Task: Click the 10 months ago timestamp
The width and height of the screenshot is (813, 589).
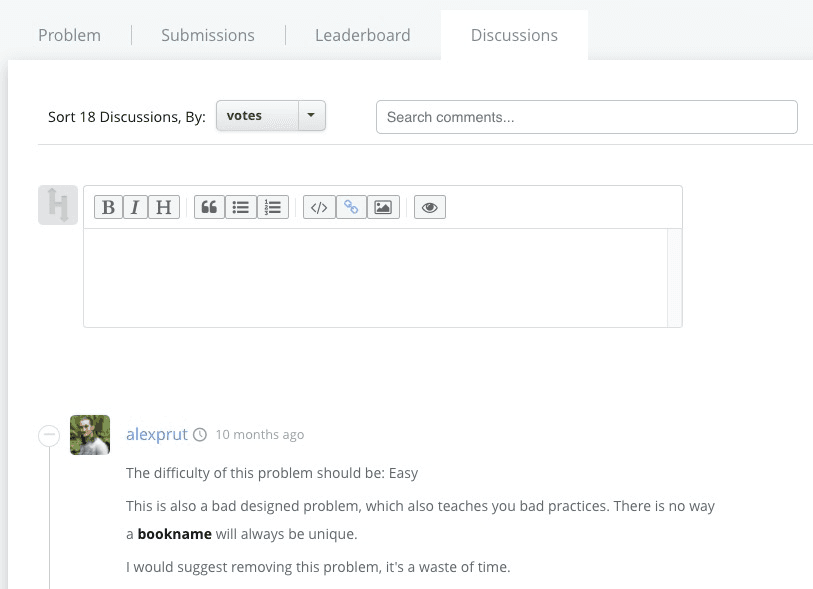Action: point(260,434)
